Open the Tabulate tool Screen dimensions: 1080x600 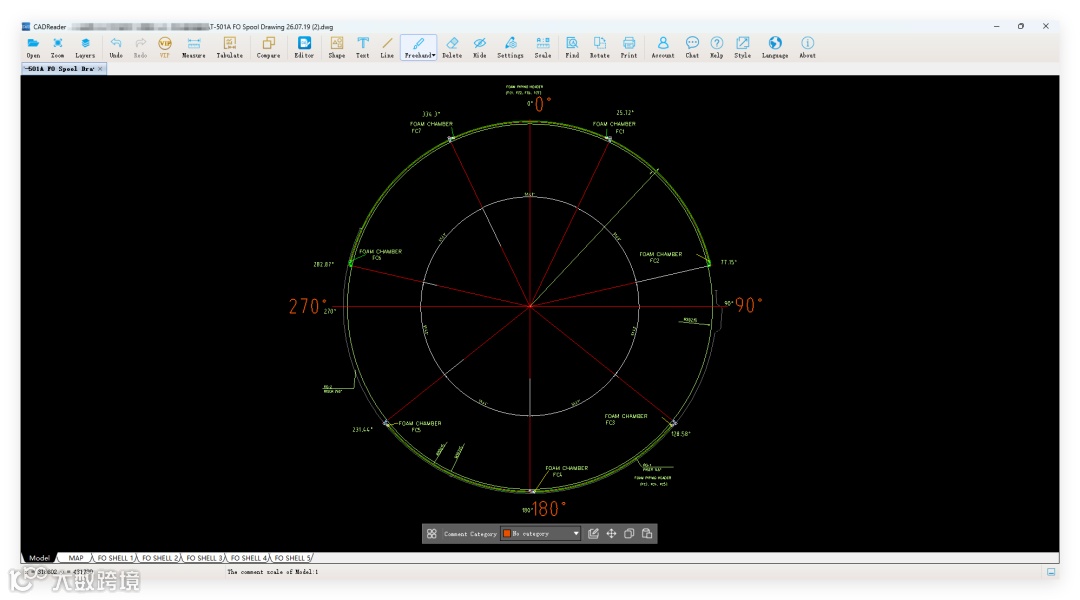(x=230, y=47)
